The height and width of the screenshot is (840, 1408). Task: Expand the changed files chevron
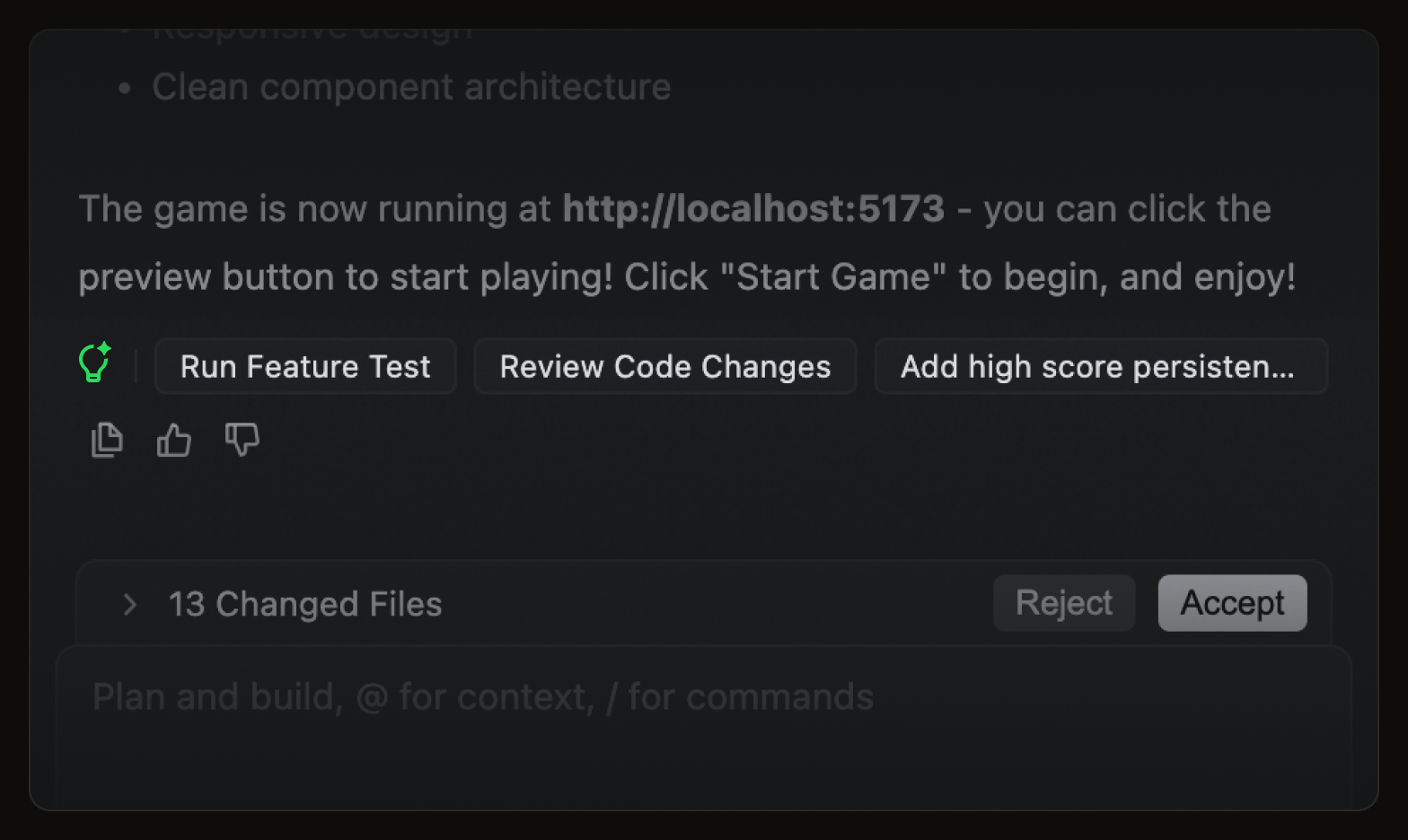(x=129, y=604)
